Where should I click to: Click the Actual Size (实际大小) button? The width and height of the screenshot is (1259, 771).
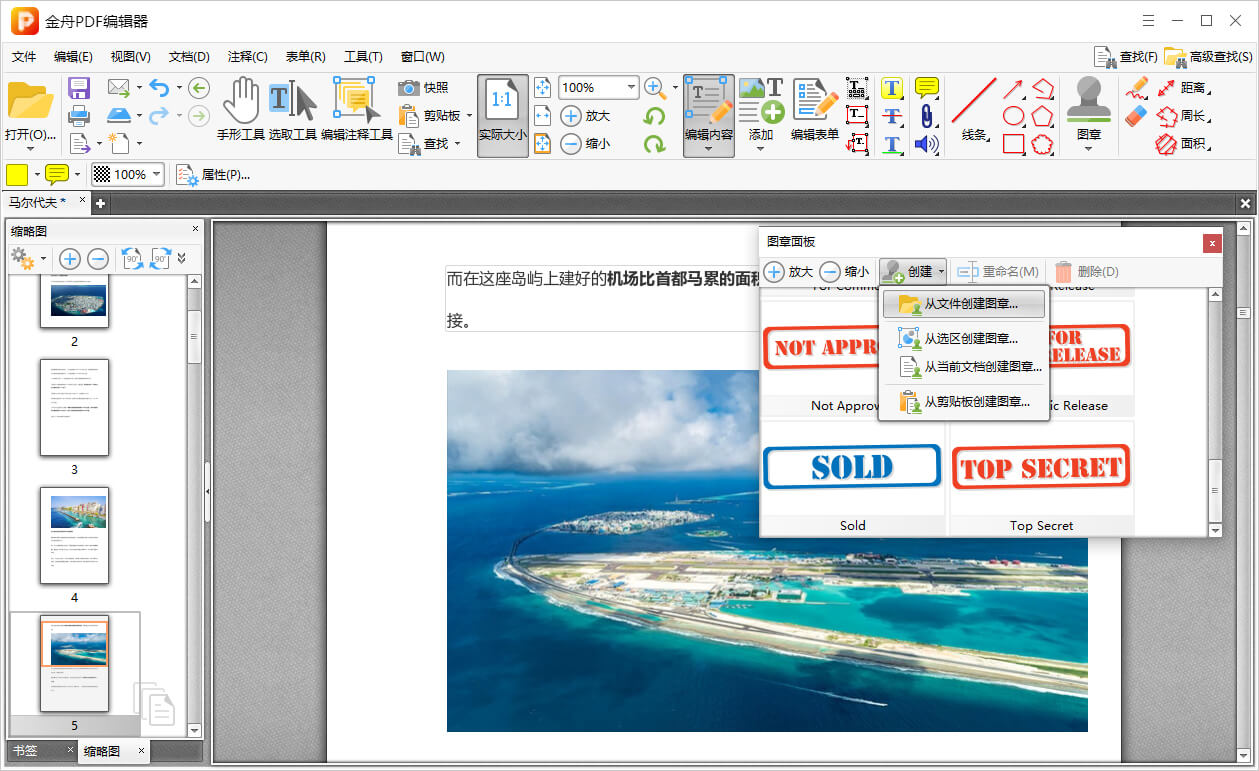coord(502,113)
